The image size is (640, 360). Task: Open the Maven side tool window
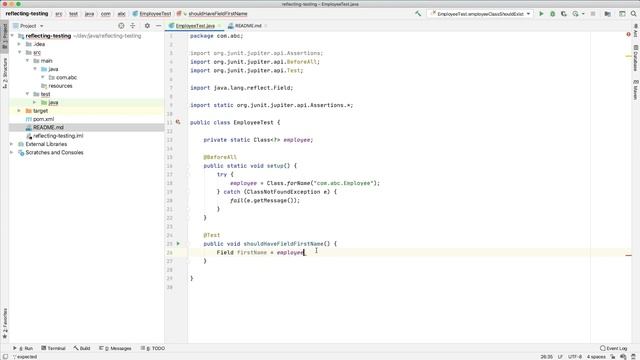point(636,89)
